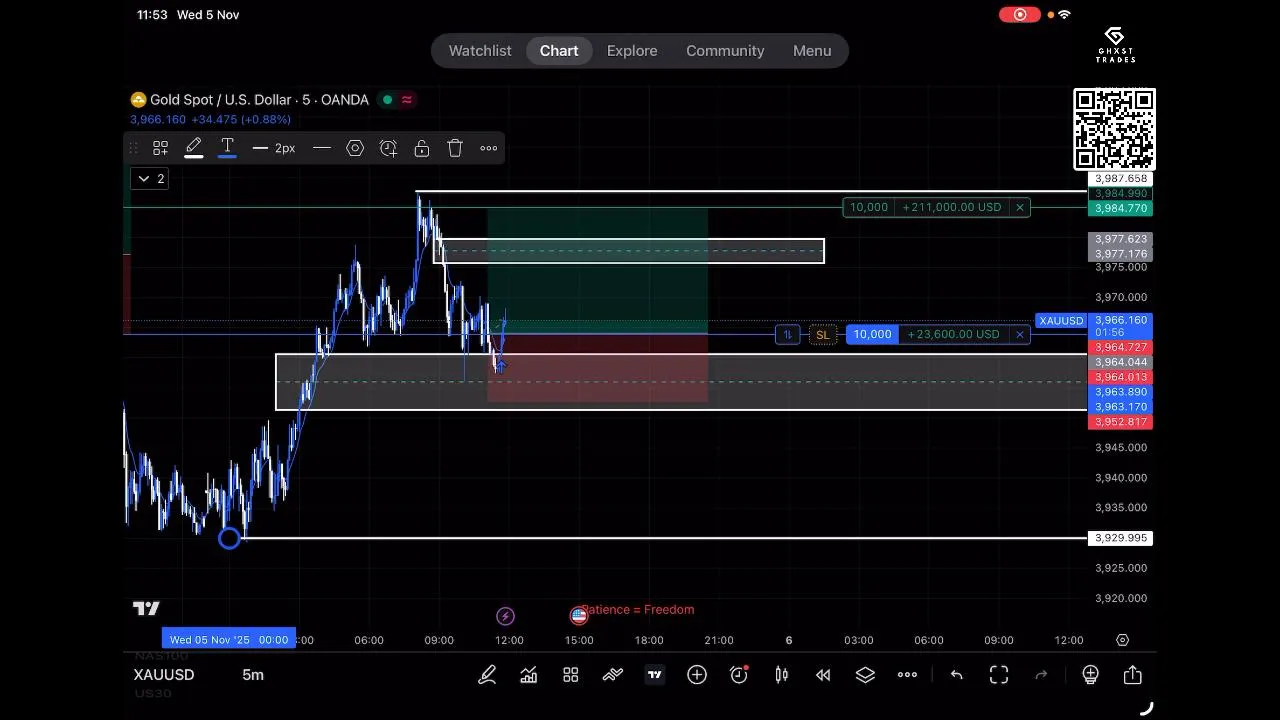1280x720 pixels.
Task: Open the Menu tab
Action: pos(812,51)
